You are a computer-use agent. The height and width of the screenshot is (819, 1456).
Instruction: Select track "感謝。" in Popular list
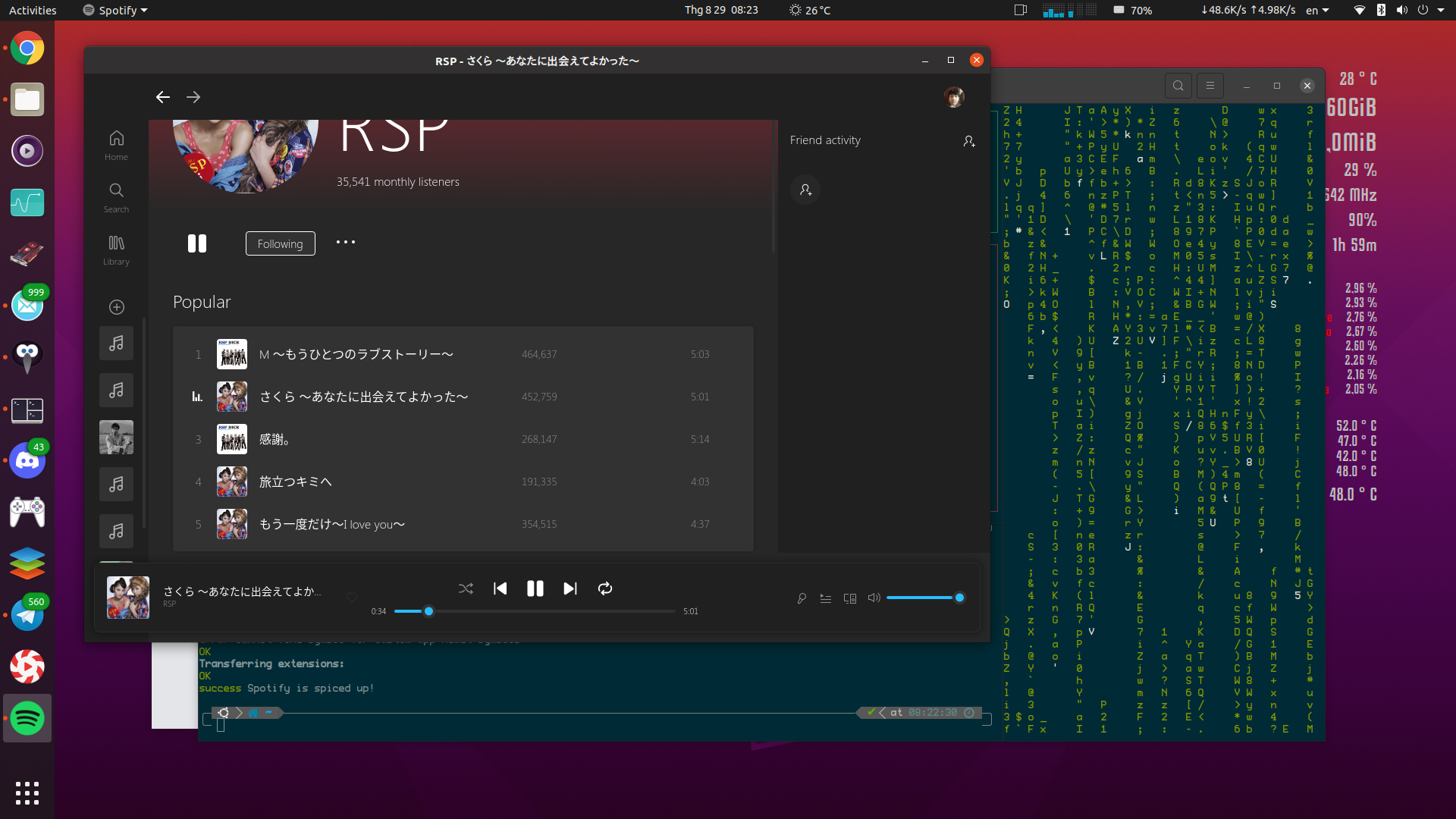coord(463,439)
